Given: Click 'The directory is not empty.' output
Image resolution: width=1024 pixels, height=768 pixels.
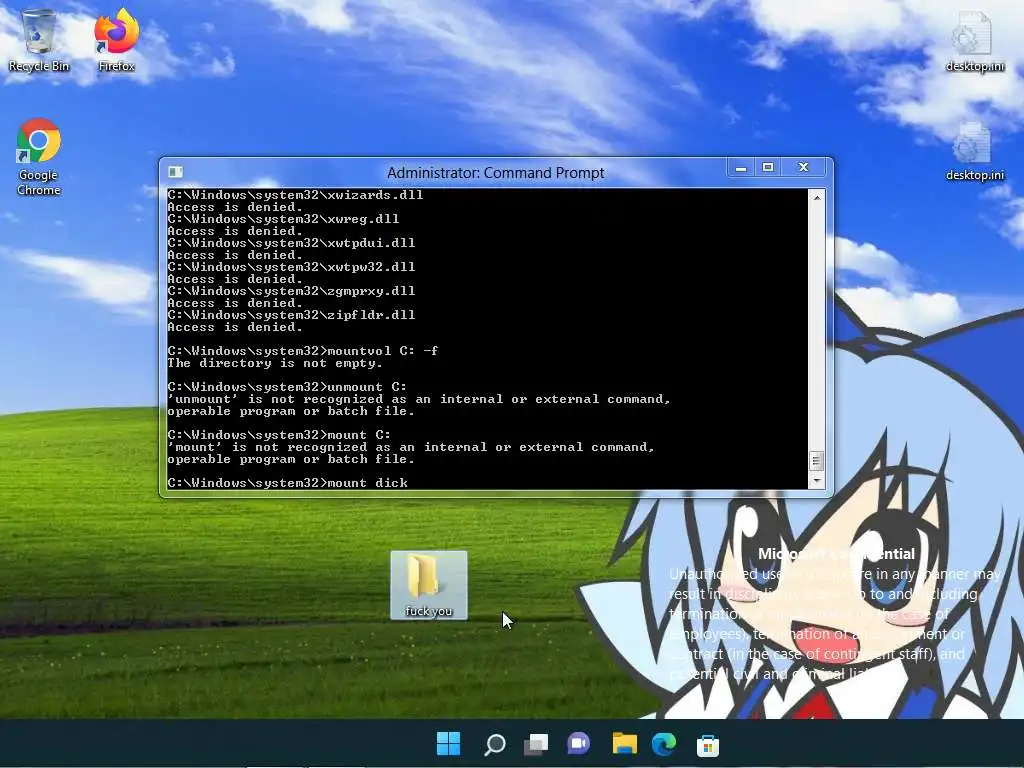Looking at the screenshot, I should [274, 363].
